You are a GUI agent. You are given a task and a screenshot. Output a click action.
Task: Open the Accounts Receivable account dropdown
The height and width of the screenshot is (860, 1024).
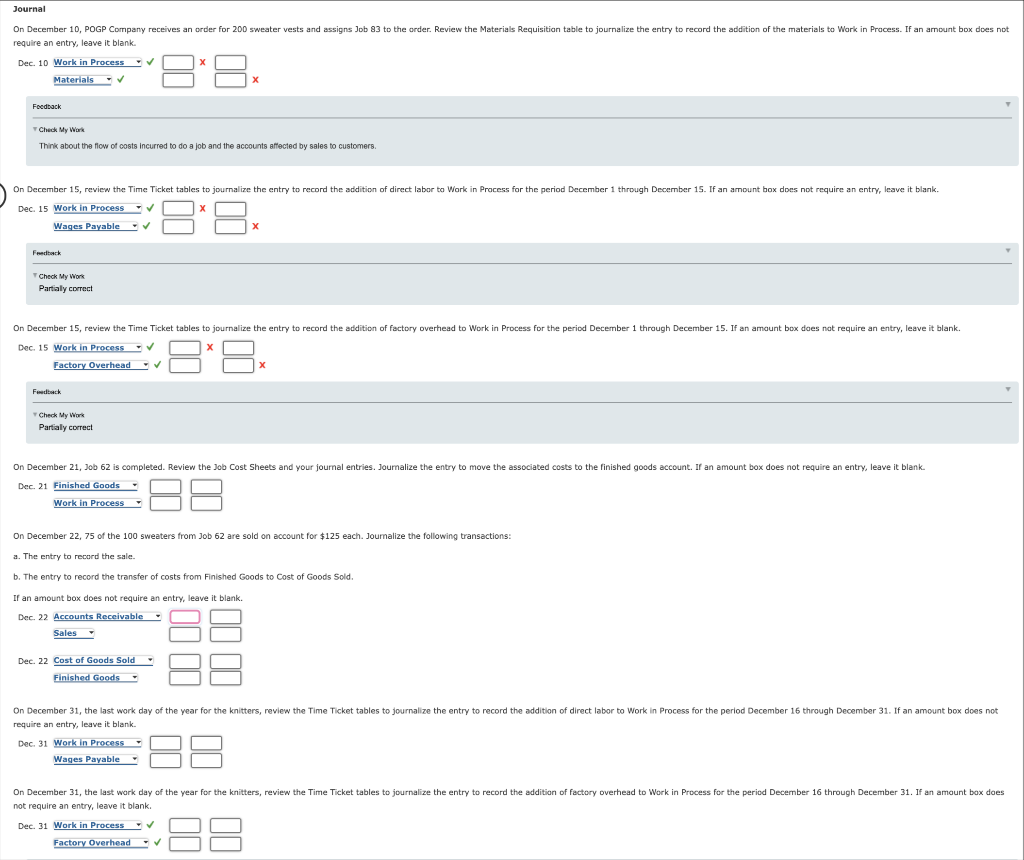coord(157,617)
